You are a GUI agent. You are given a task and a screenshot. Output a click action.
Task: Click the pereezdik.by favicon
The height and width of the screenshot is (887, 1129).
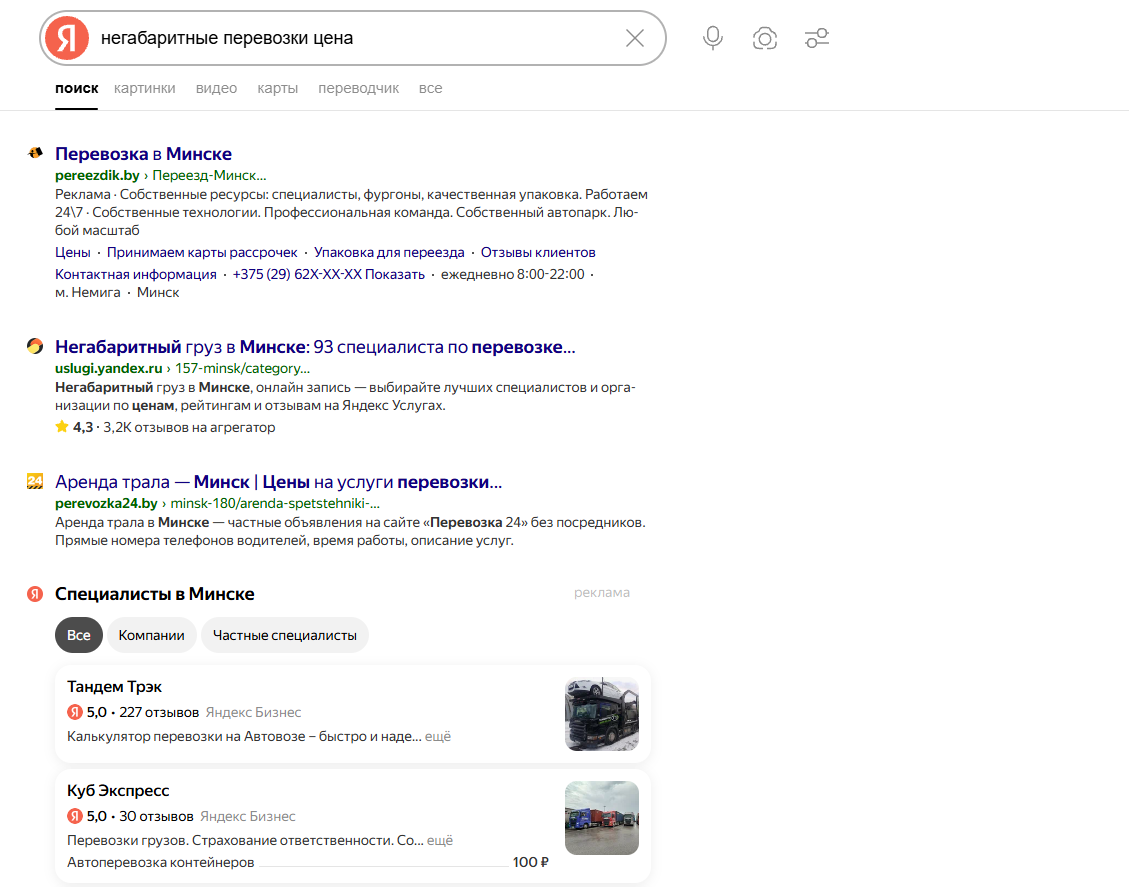35,153
